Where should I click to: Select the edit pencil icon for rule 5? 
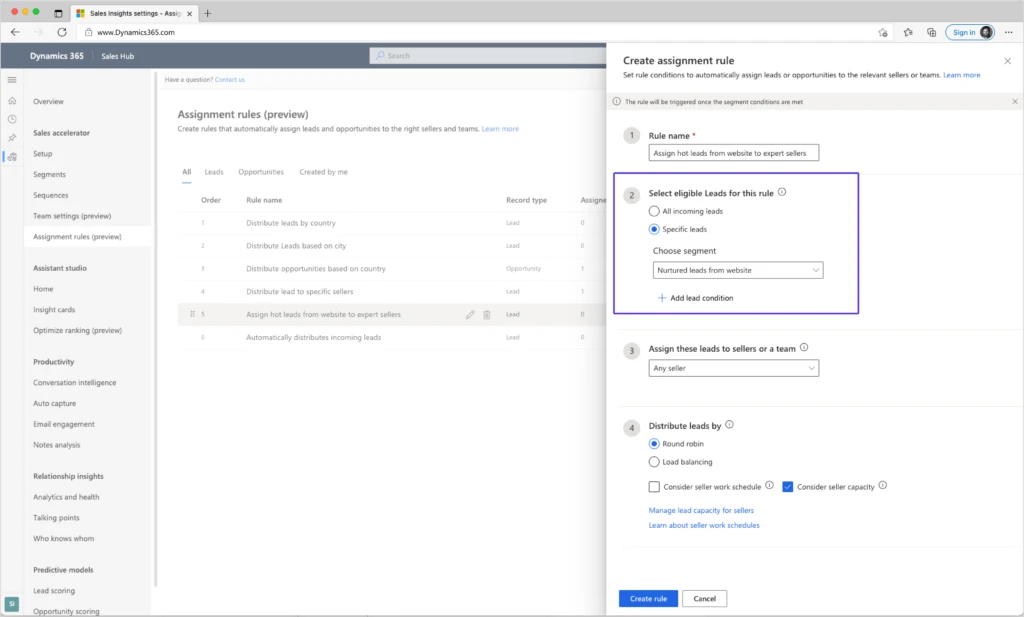click(470, 314)
